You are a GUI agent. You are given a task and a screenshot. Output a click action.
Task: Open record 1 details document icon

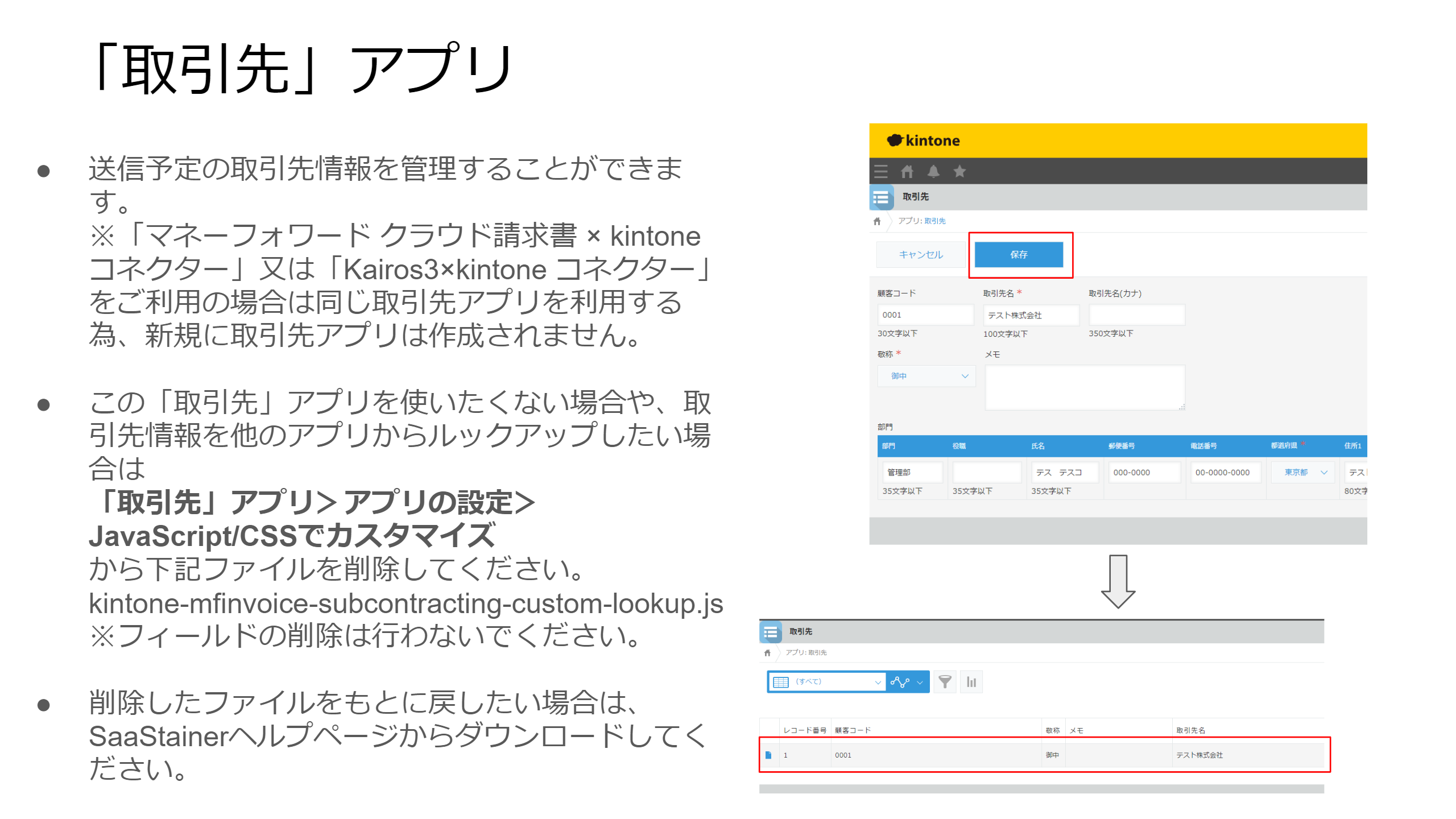(x=768, y=755)
